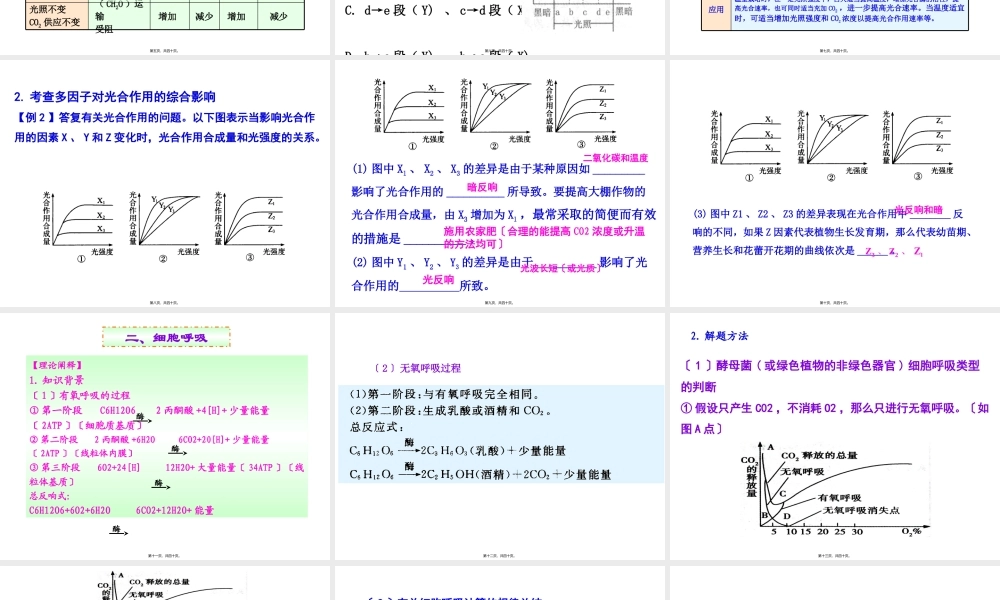Click the ② Y-curve light intensity graph
Image resolution: width=1000 pixels, height=600 pixels.
pos(165,220)
